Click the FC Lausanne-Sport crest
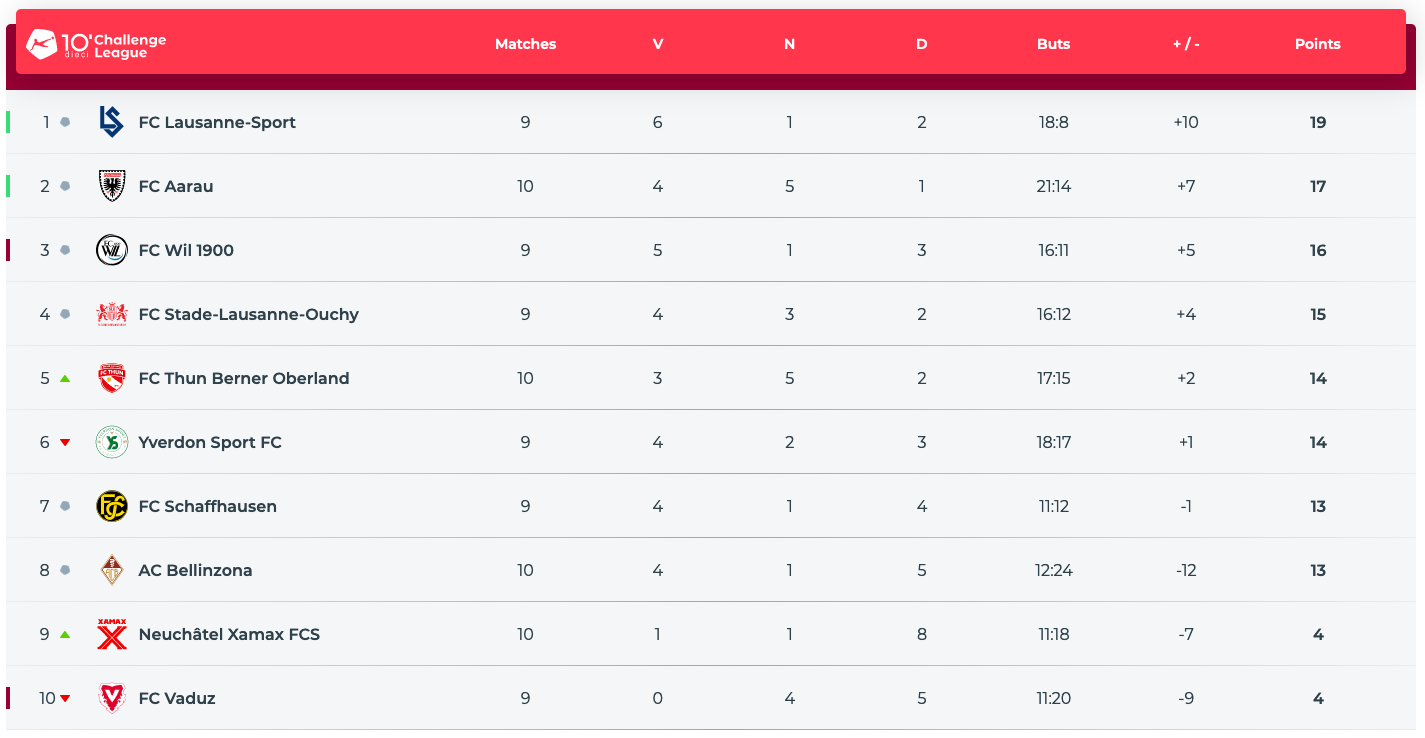 (112, 122)
